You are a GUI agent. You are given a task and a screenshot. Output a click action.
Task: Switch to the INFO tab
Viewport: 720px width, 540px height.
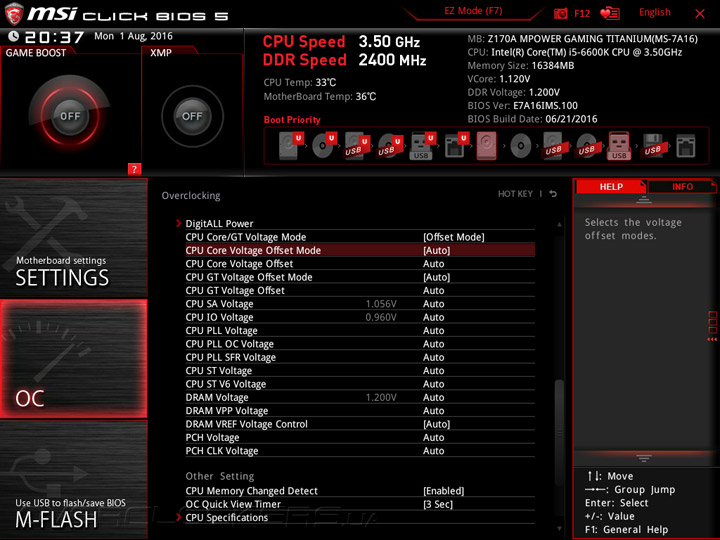[x=682, y=186]
